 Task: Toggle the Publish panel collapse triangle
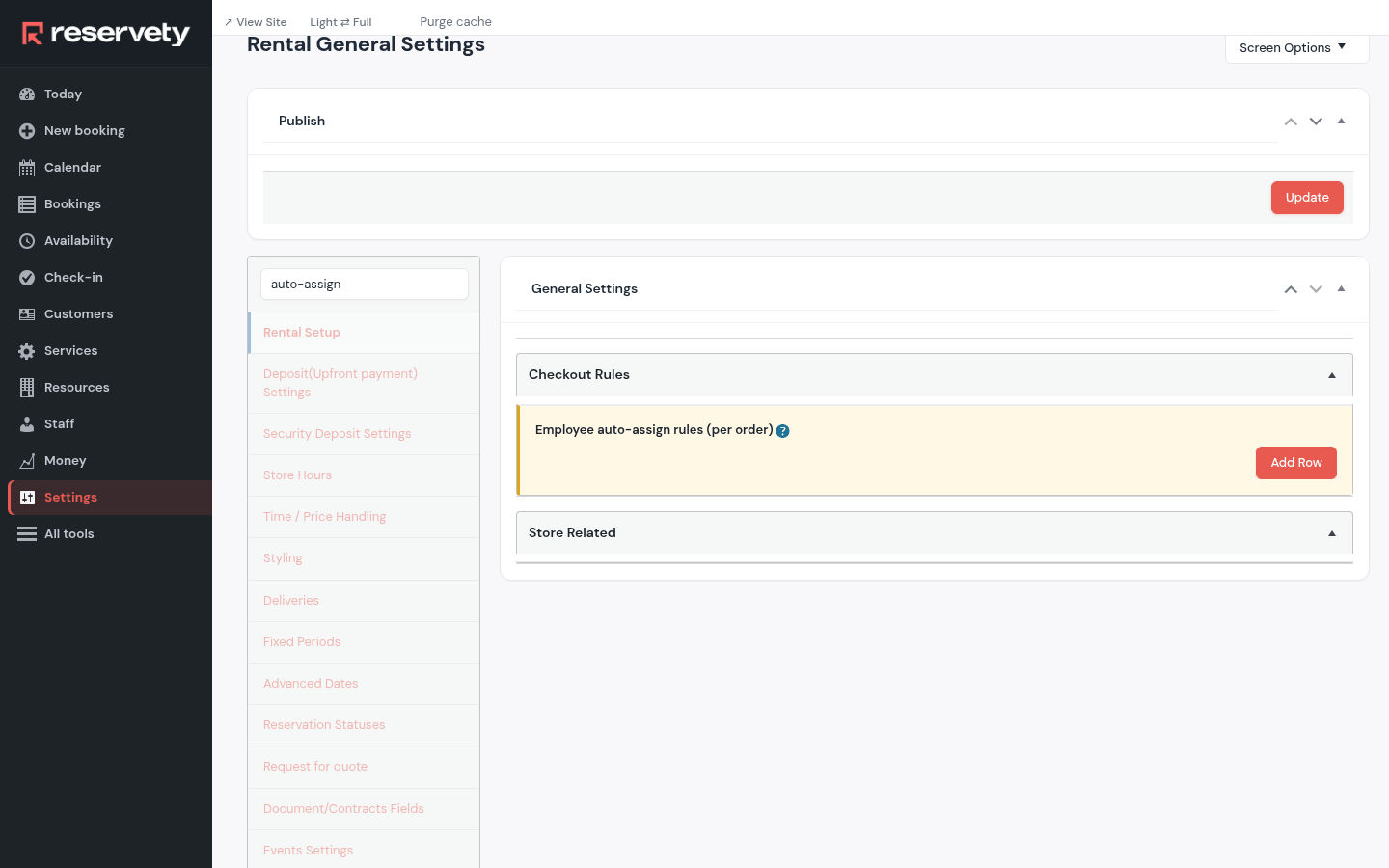tap(1341, 122)
